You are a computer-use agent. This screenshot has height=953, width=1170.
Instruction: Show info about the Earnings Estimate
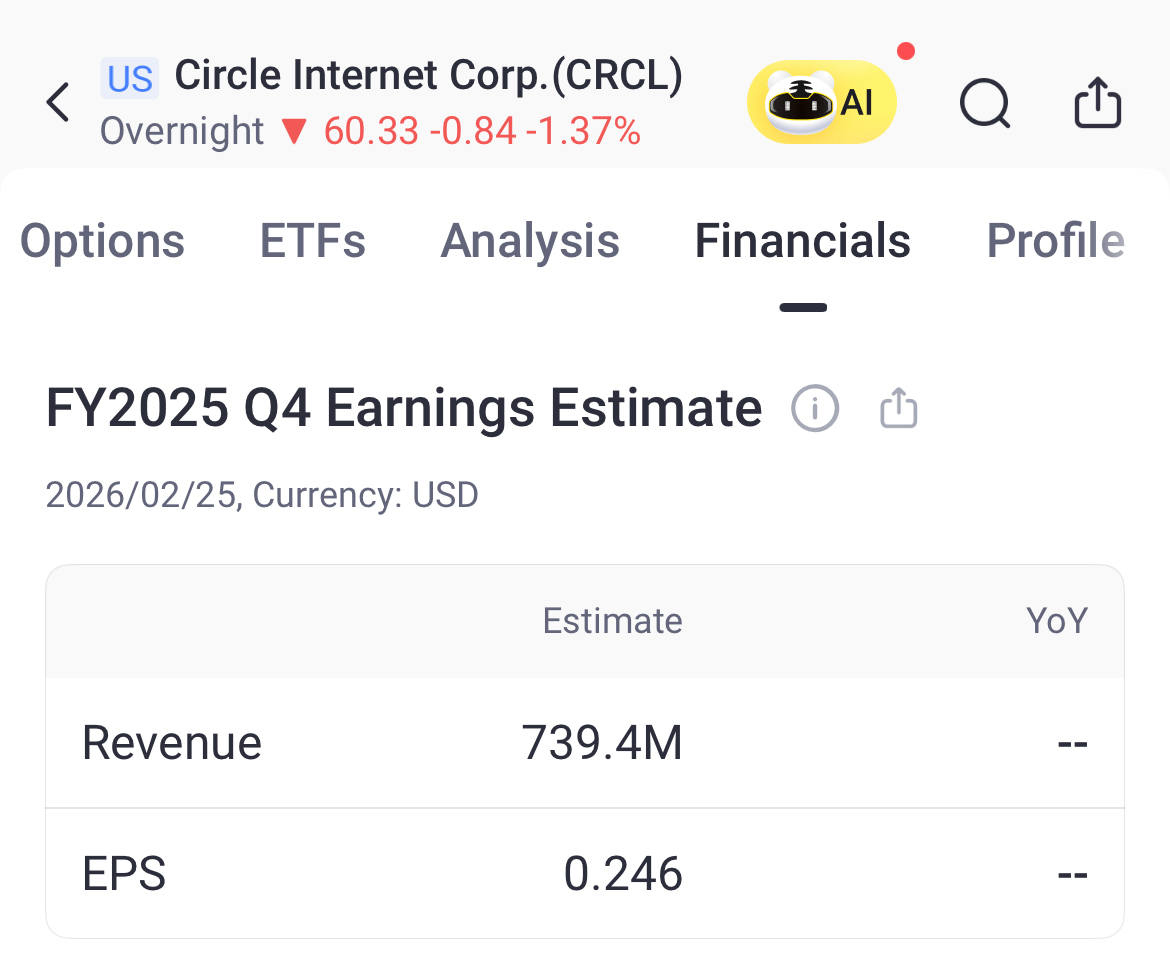(815, 409)
